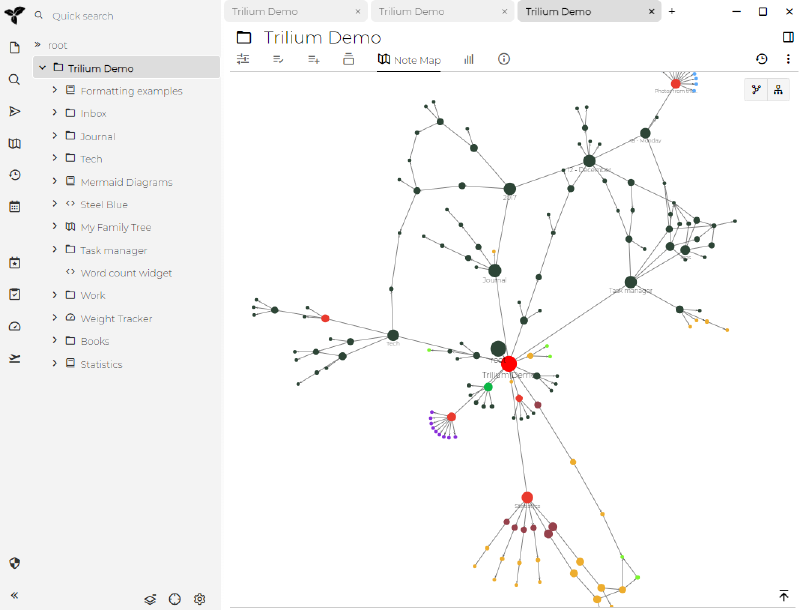
Task: Open the statistics bar chart ribbon icon
Action: (469, 60)
